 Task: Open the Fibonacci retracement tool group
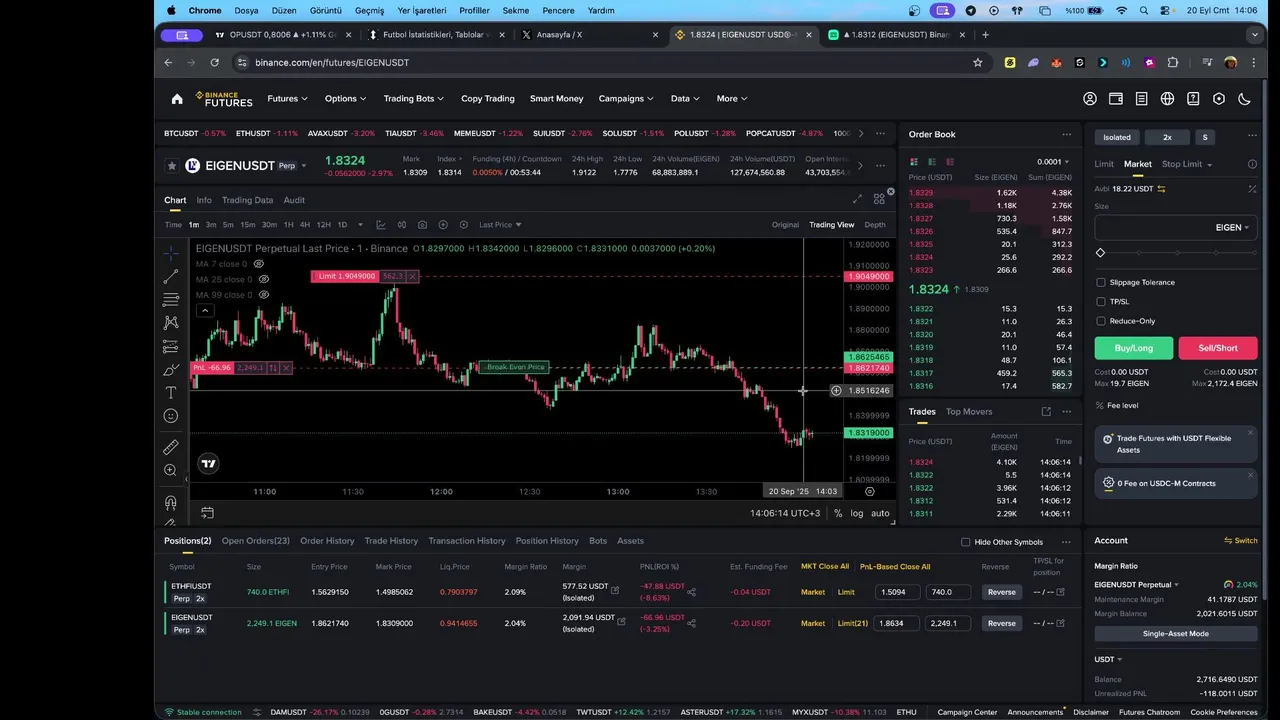point(171,299)
